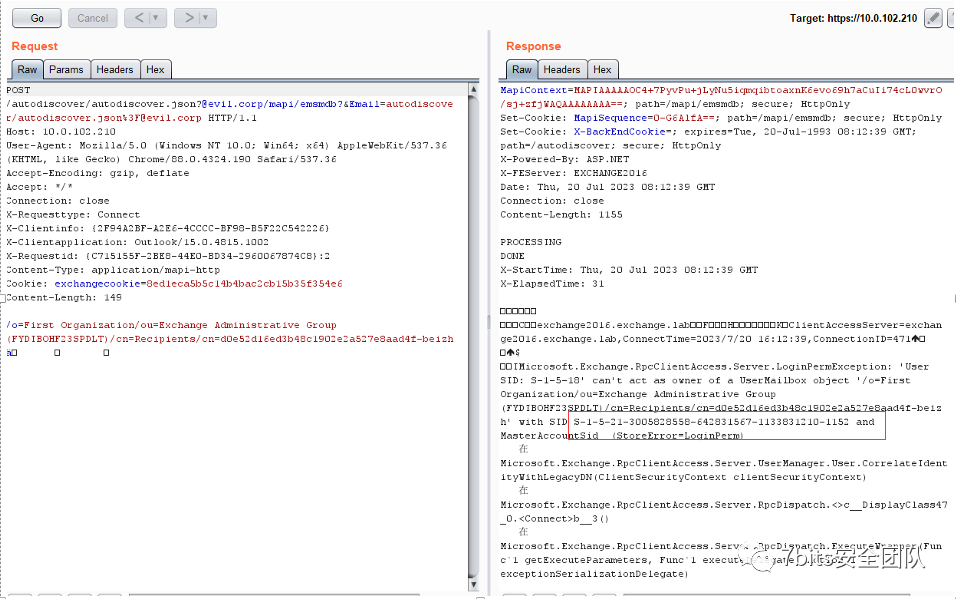Click the SID S-1-5-21 value text
The height and width of the screenshot is (599, 956).
tap(711, 422)
